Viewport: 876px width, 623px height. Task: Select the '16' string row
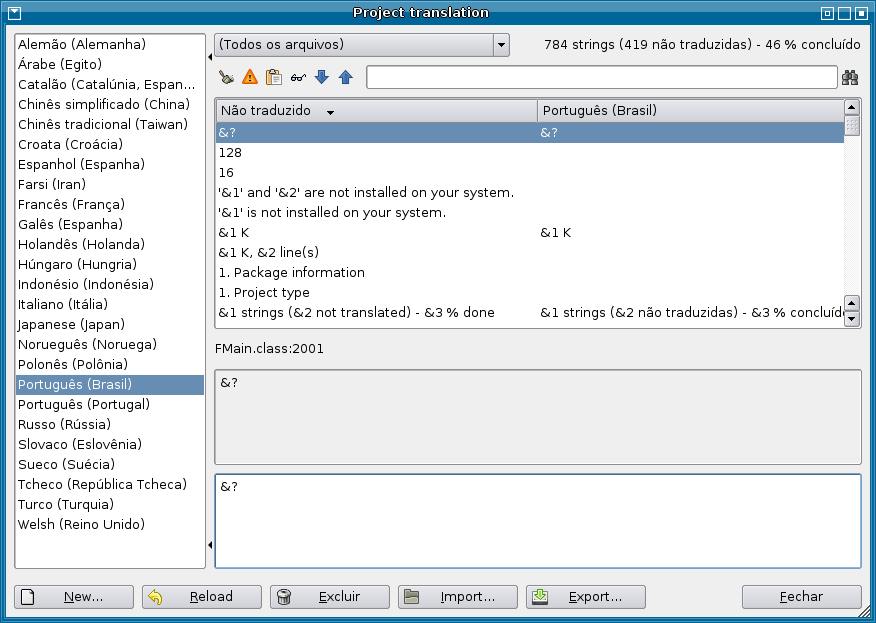click(x=530, y=173)
